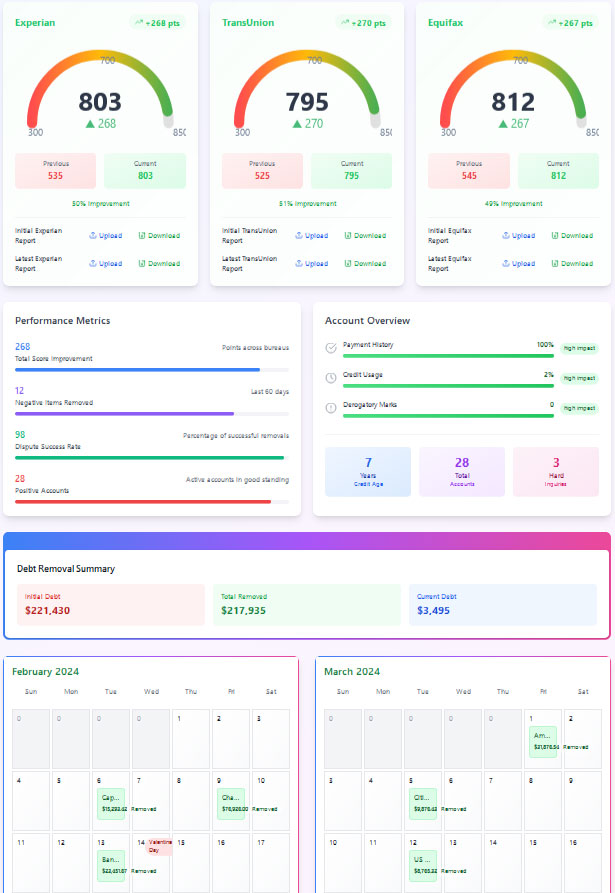Upload the Initial Equifax Report

coord(518,236)
